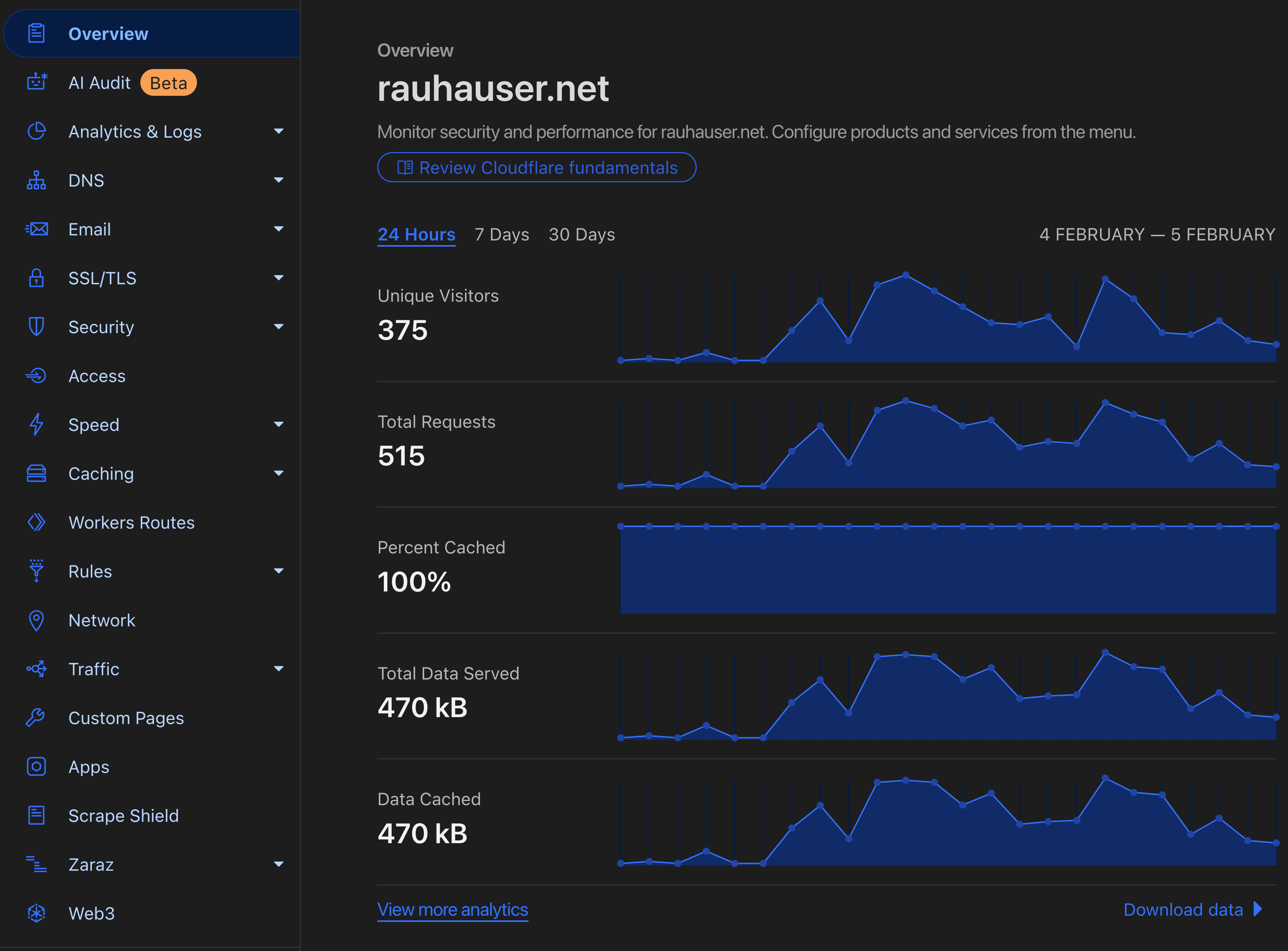1288x951 pixels.
Task: Click the Network location pin icon
Action: click(x=36, y=620)
